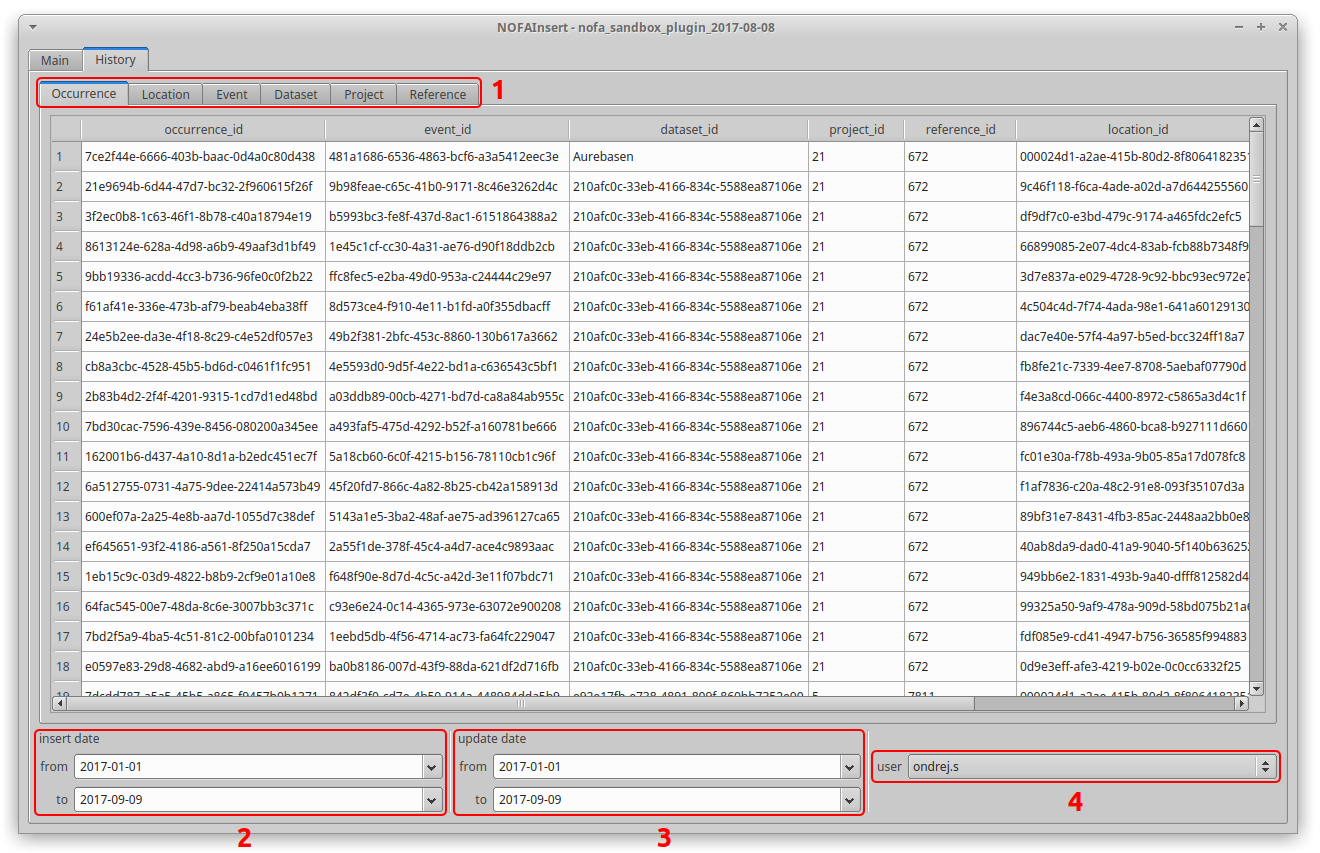The width and height of the screenshot is (1320, 853).
Task: Select row header 5
Action: pyautogui.click(x=67, y=276)
